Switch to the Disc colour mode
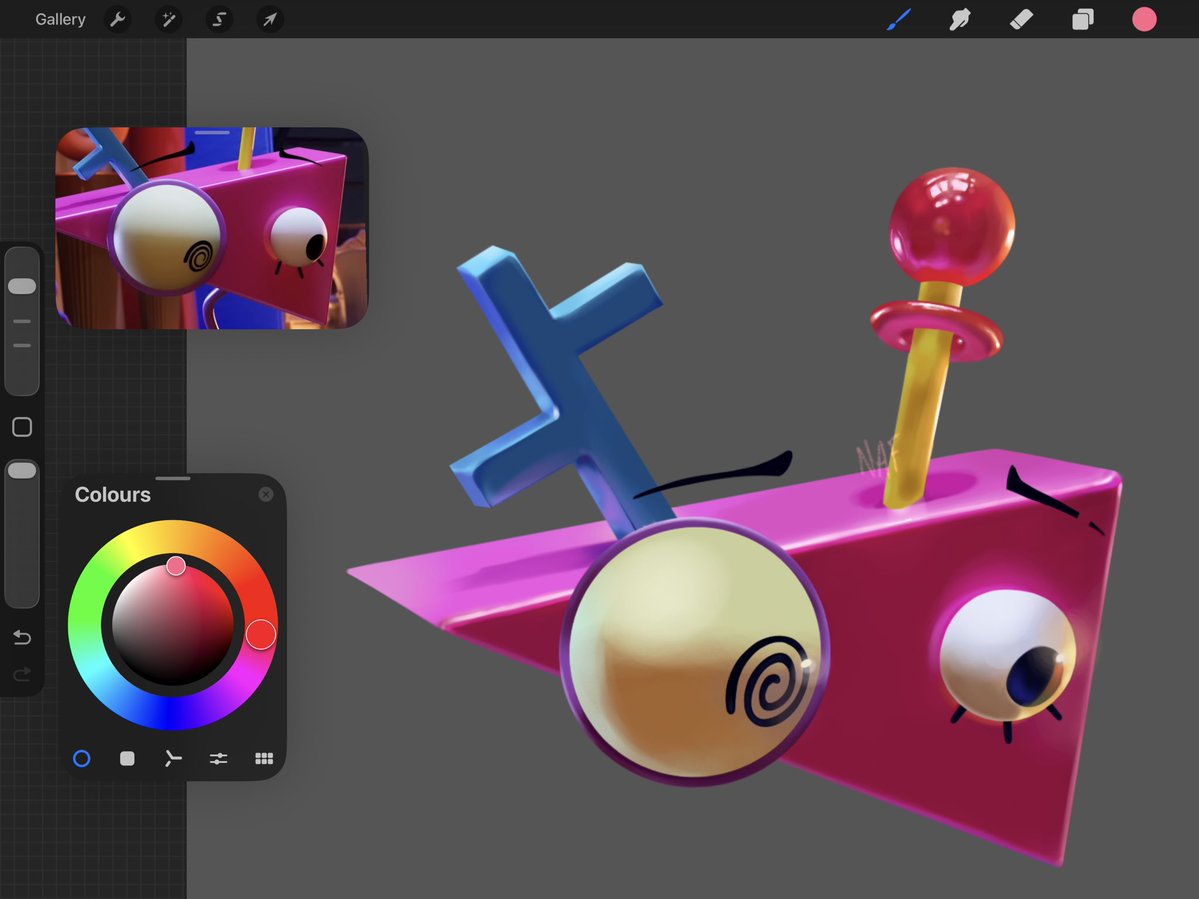 pyautogui.click(x=82, y=758)
